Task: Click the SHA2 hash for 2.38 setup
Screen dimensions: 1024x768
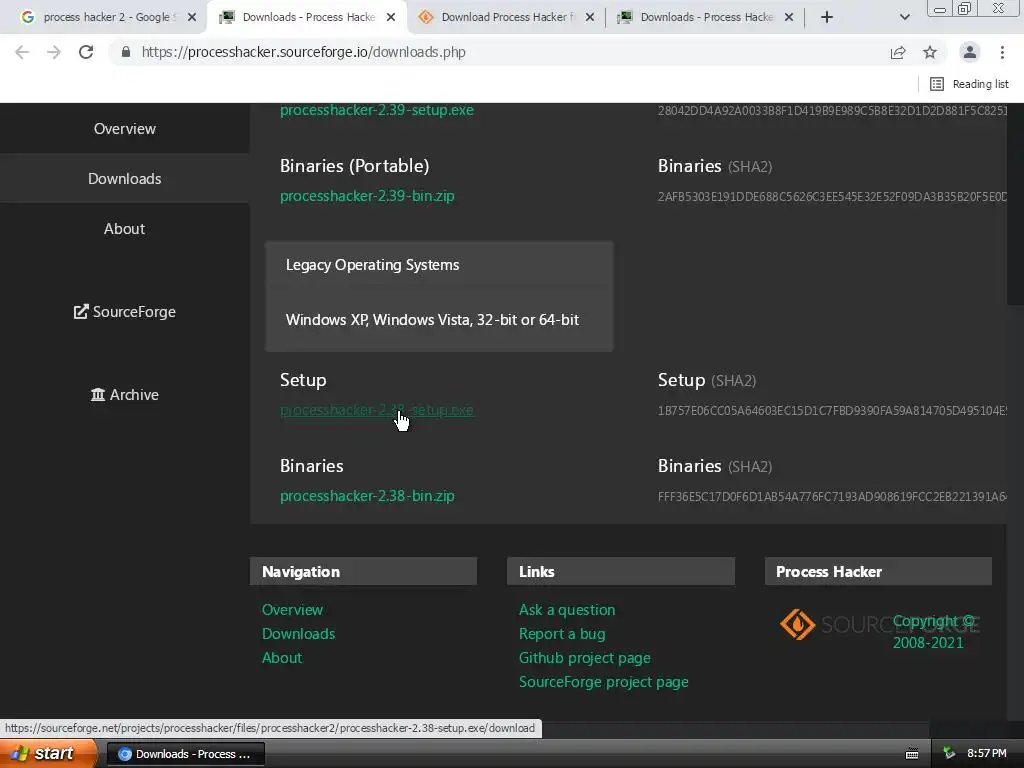Action: 832,410
